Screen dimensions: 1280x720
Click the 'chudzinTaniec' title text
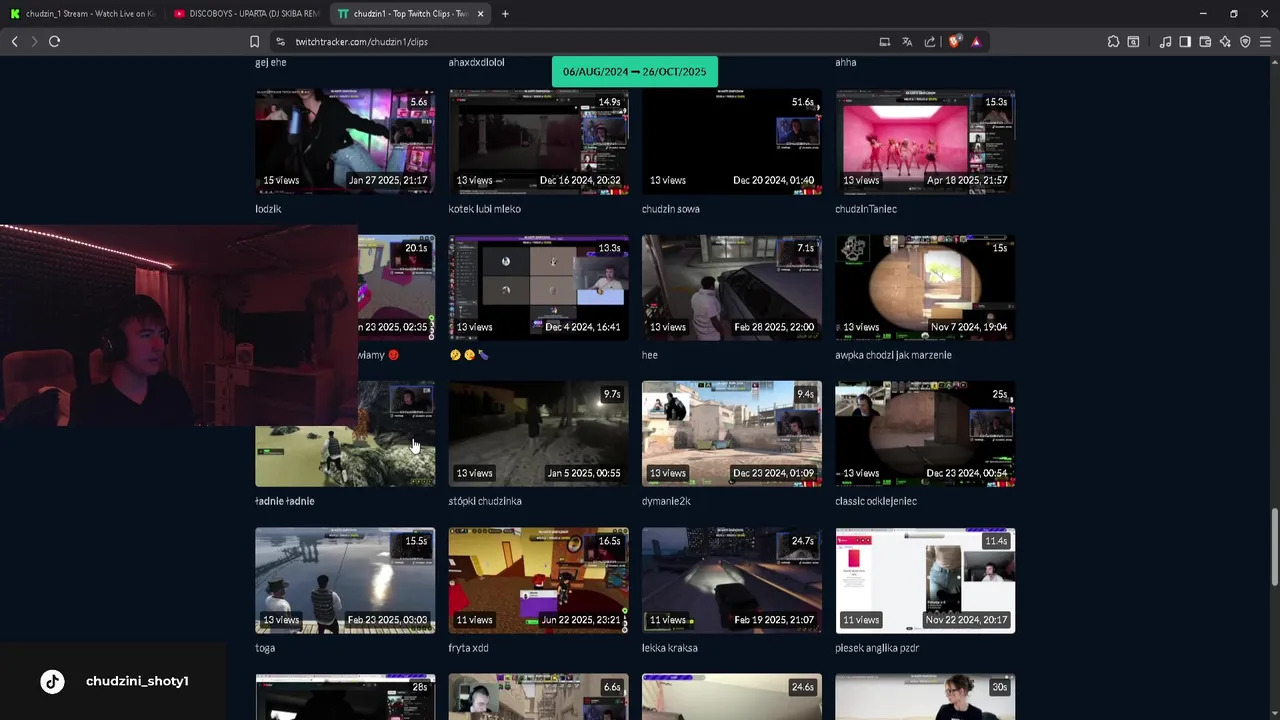[x=866, y=209]
